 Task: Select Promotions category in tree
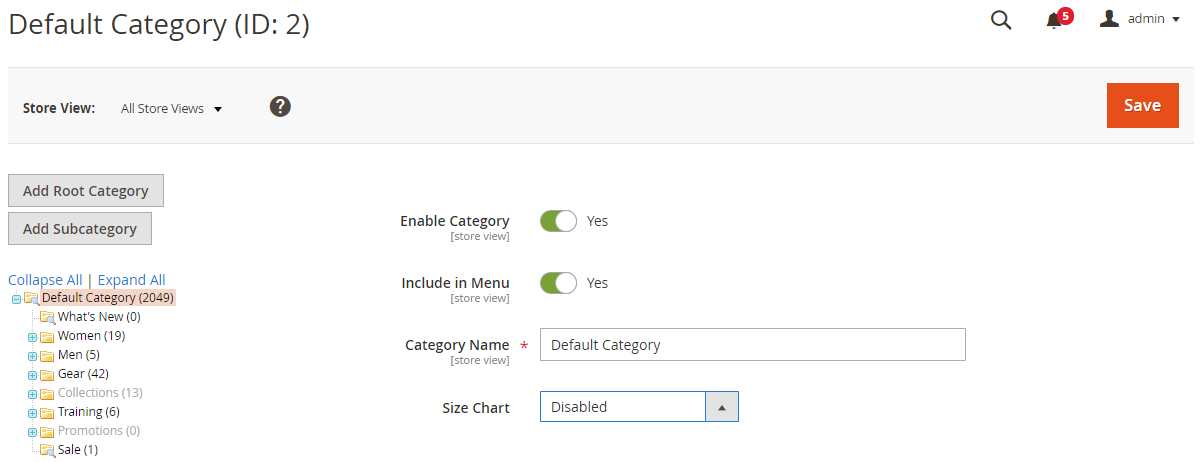[98, 431]
